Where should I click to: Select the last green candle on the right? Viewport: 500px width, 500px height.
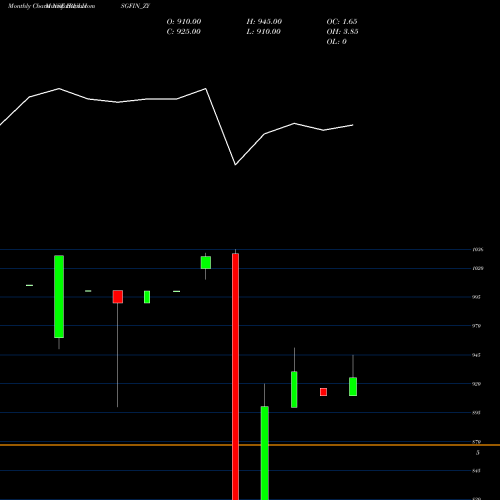click(x=353, y=387)
